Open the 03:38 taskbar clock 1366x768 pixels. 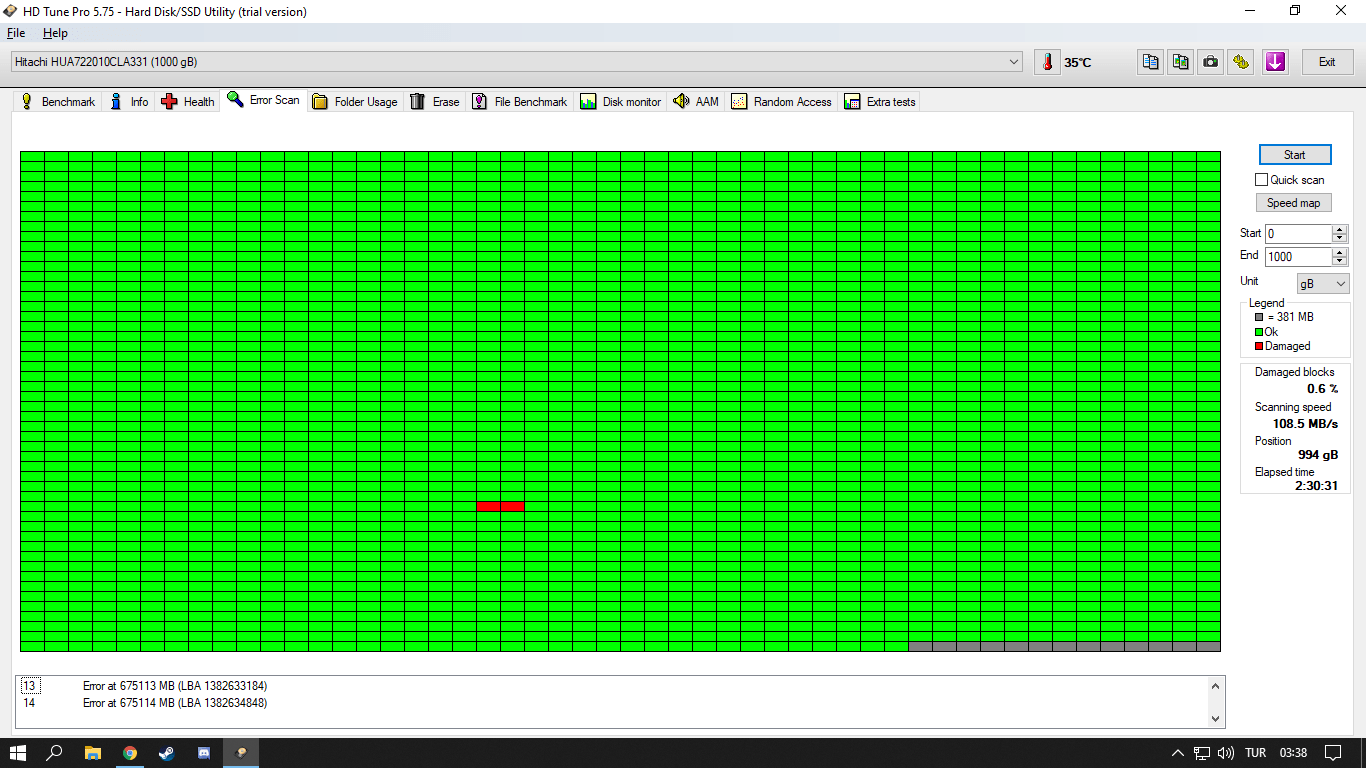[x=1293, y=753]
